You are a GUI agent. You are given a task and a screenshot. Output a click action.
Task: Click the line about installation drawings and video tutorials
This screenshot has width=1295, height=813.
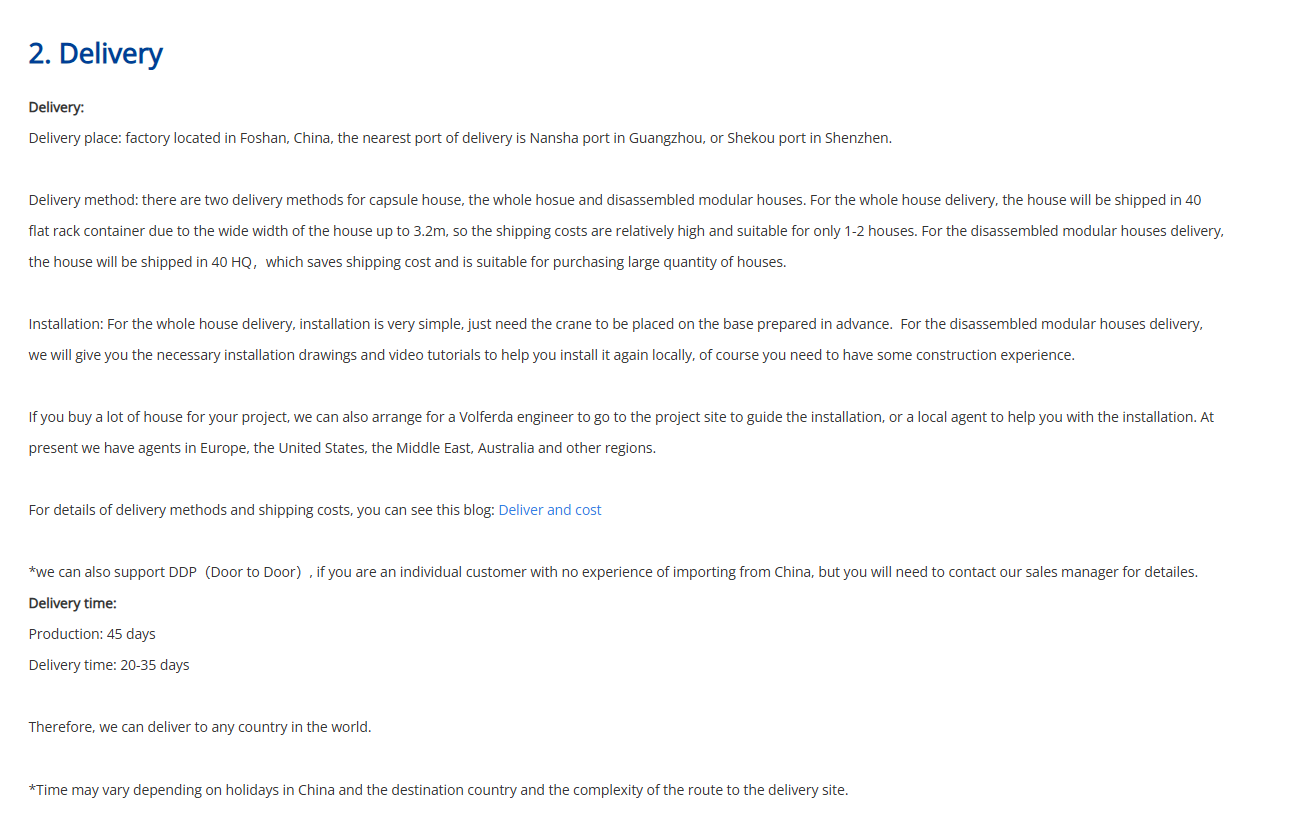(x=551, y=355)
